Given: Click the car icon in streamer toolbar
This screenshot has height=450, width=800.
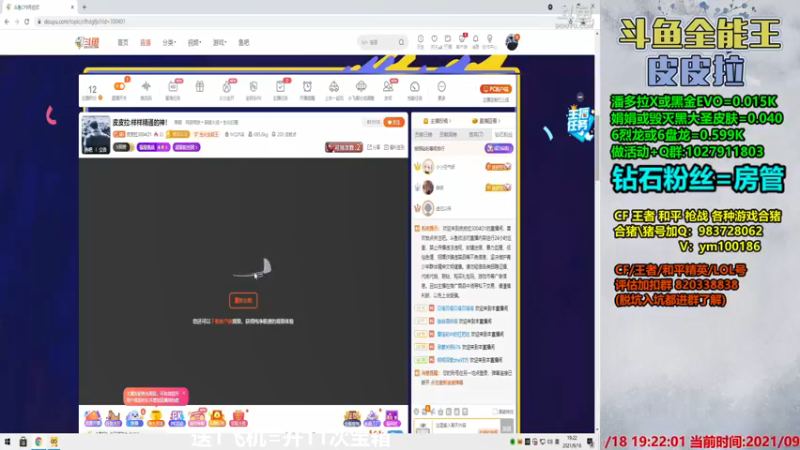Looking at the screenshot, I should click(334, 87).
